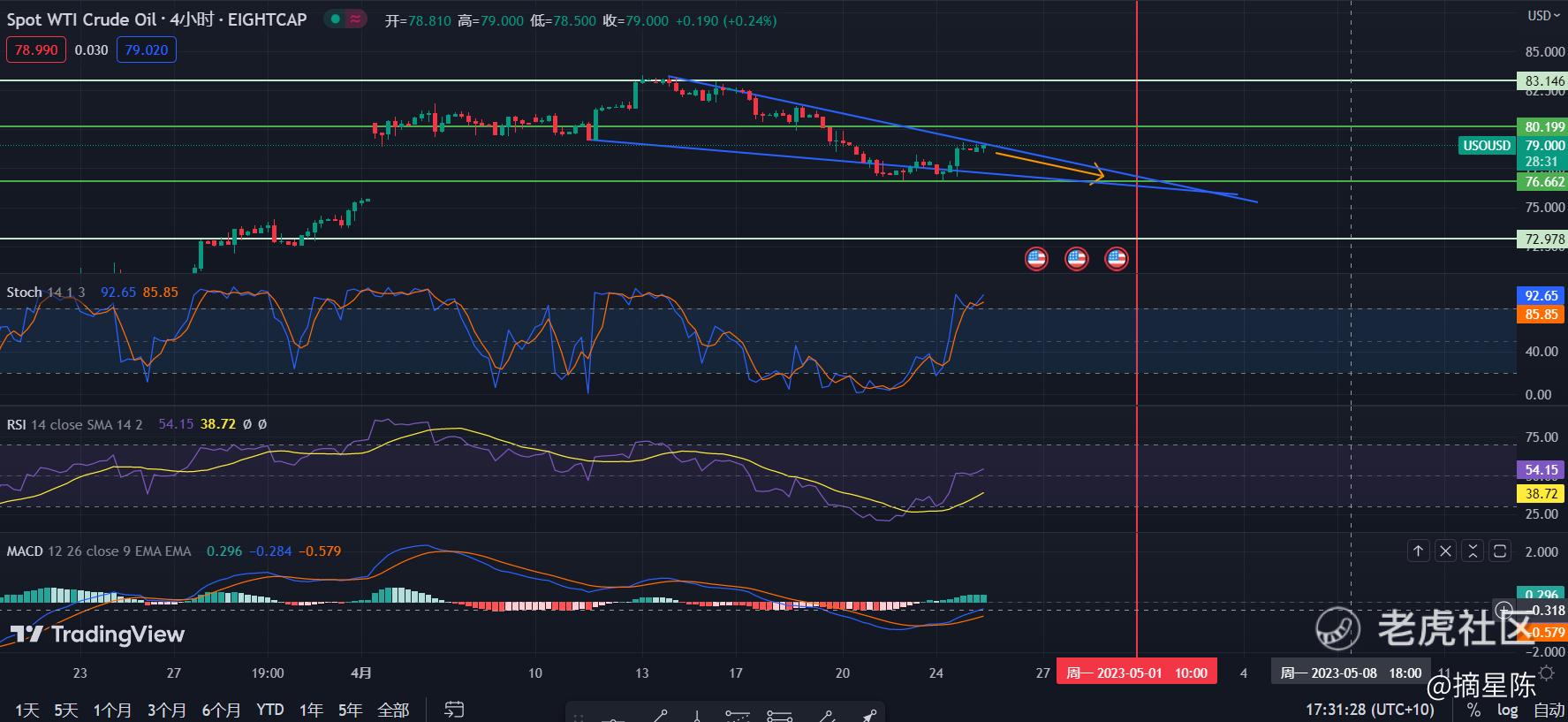Select the 1天 time range
Image resolution: width=1568 pixels, height=722 pixels.
coord(27,711)
